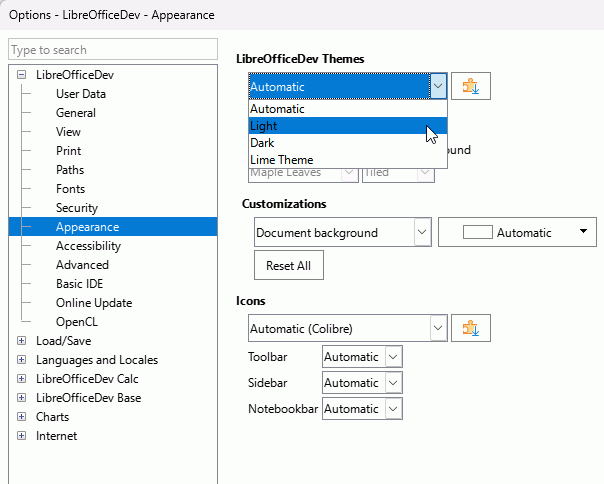Click the themes extension download icon button
Screen dimensions: 604x484
tap(471, 86)
